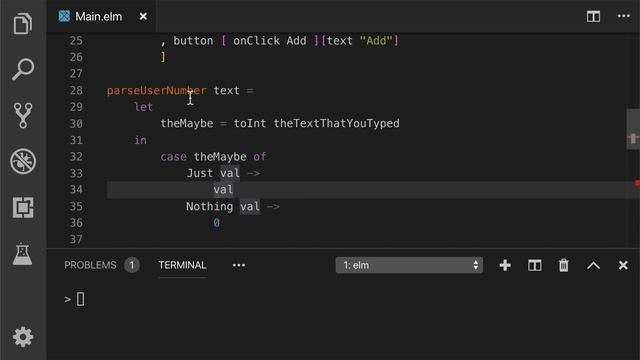This screenshot has width=640, height=360.
Task: Click the problems count badge
Action: 132,265
